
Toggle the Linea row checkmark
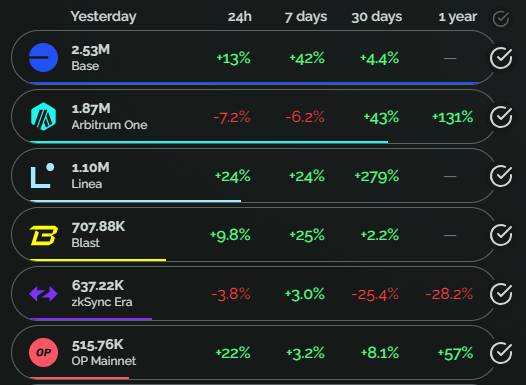coord(501,176)
